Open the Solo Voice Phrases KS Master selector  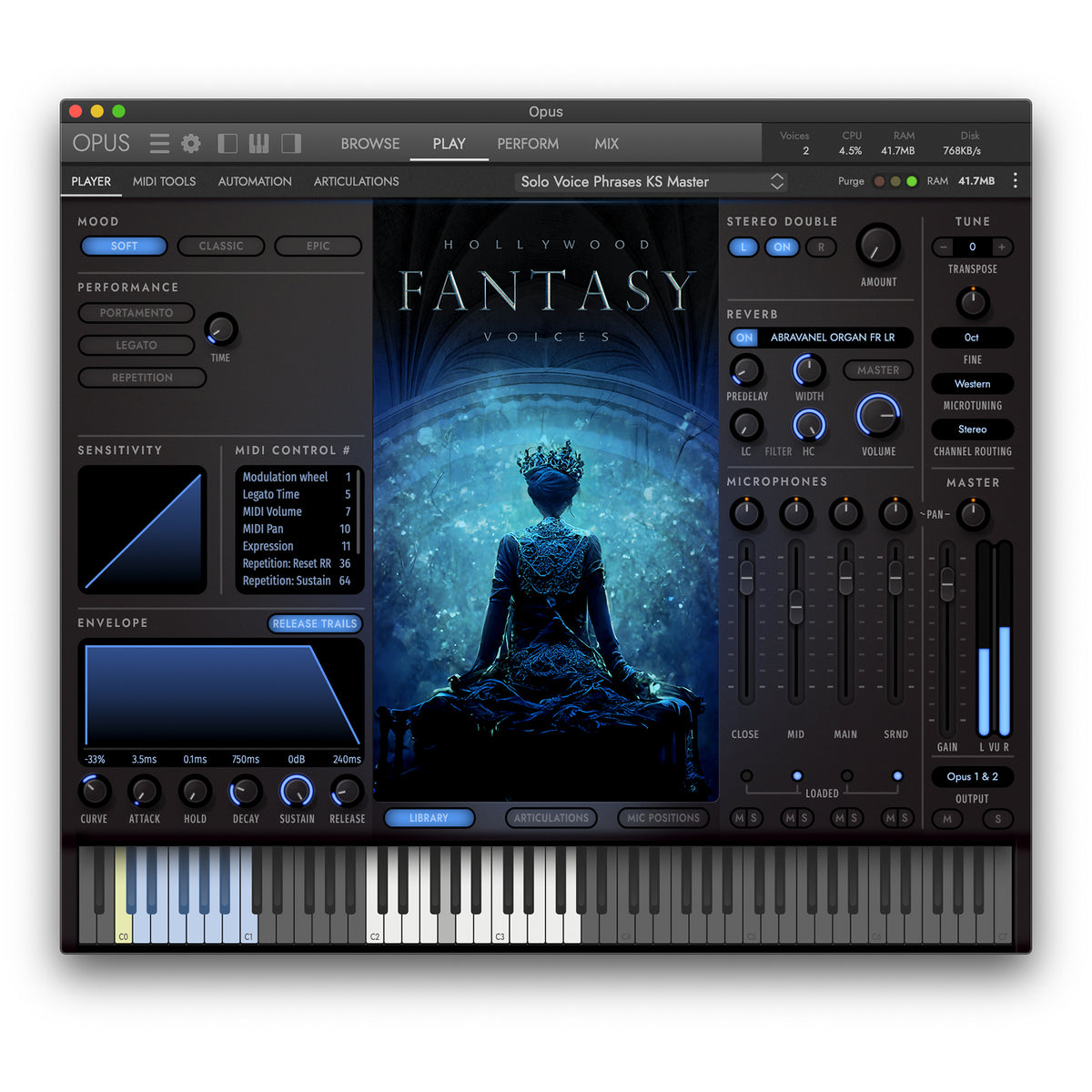pyautogui.click(x=651, y=181)
